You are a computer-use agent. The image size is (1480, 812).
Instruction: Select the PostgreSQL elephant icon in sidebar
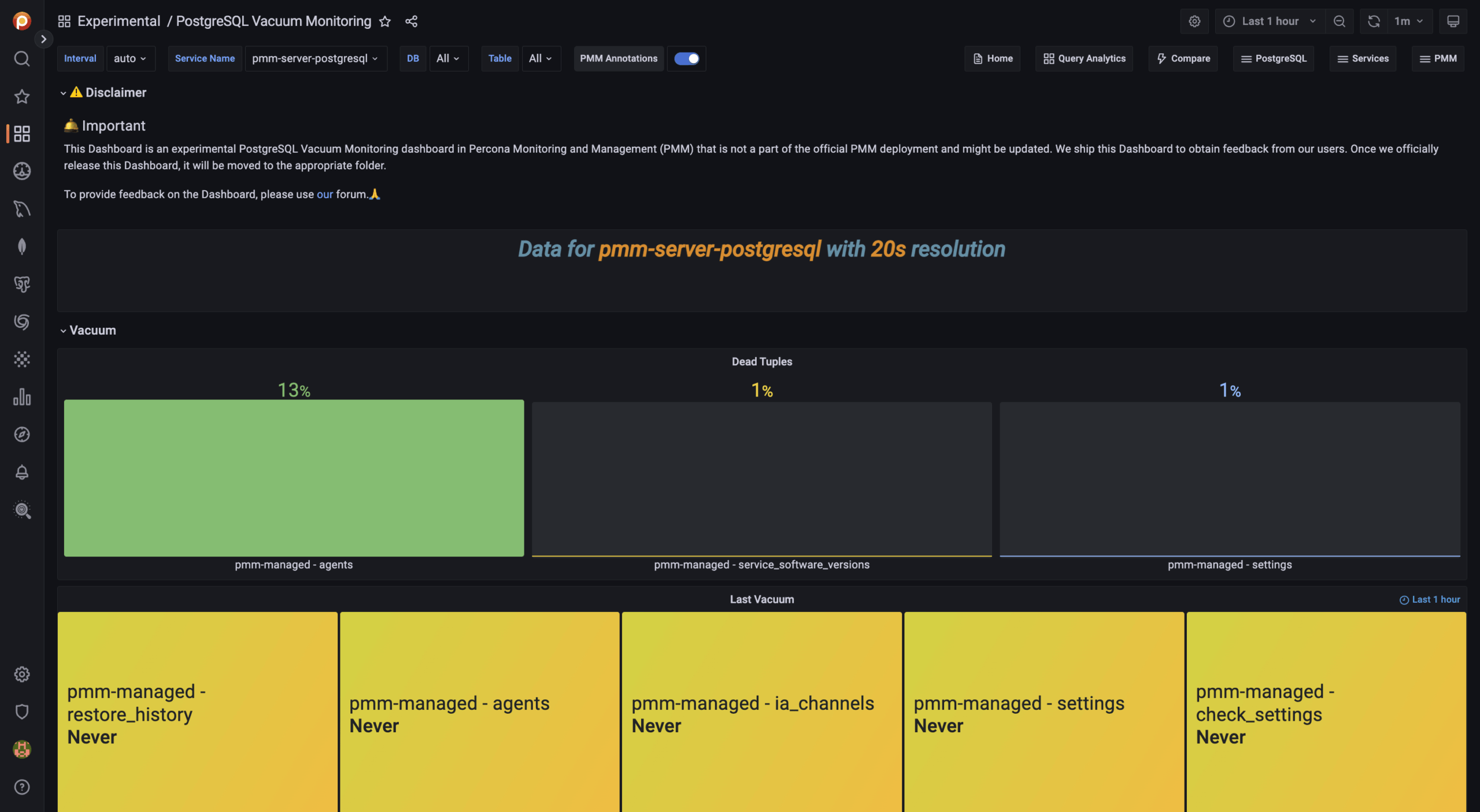click(x=21, y=284)
